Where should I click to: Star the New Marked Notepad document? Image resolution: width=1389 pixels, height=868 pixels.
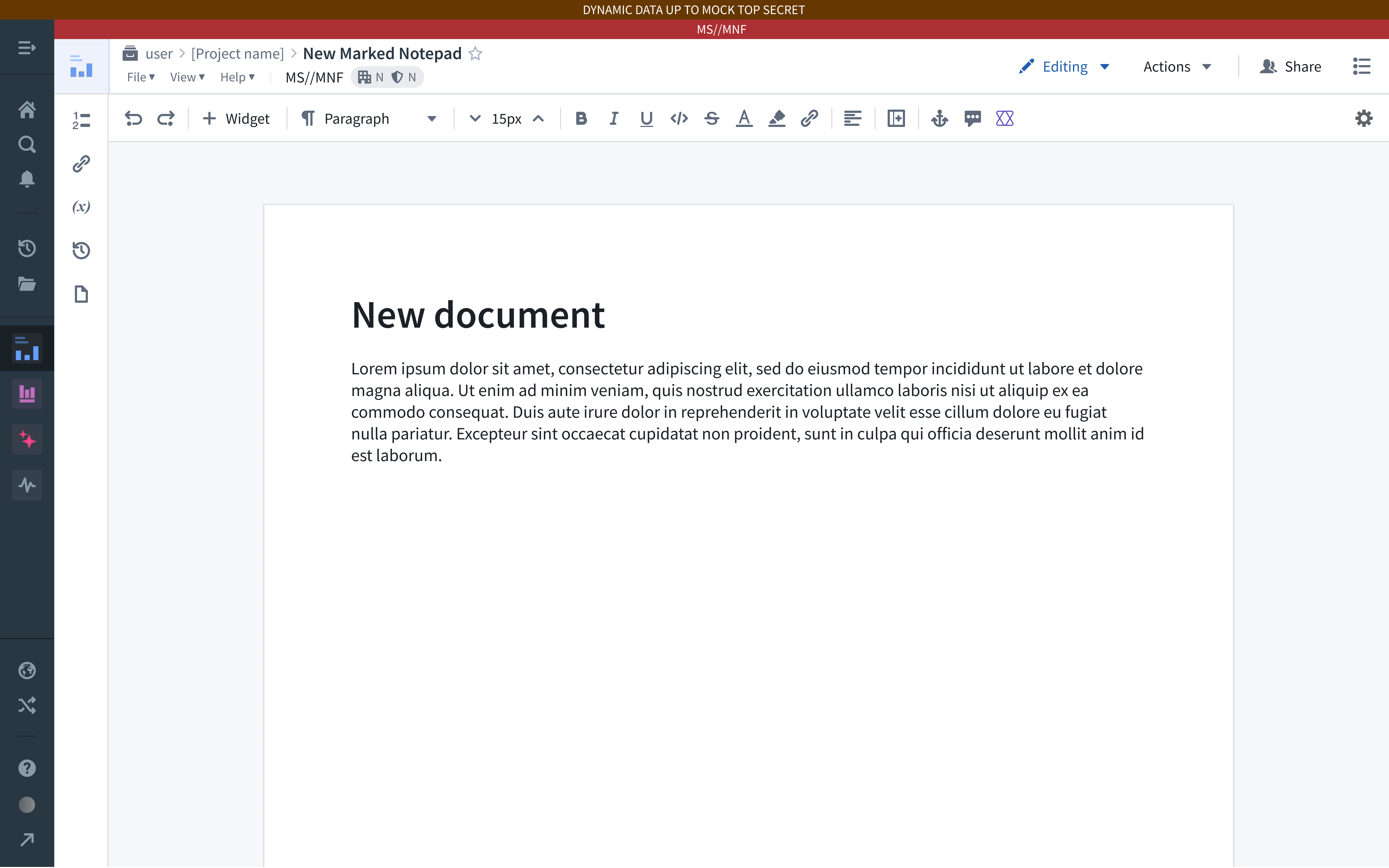[x=475, y=53]
